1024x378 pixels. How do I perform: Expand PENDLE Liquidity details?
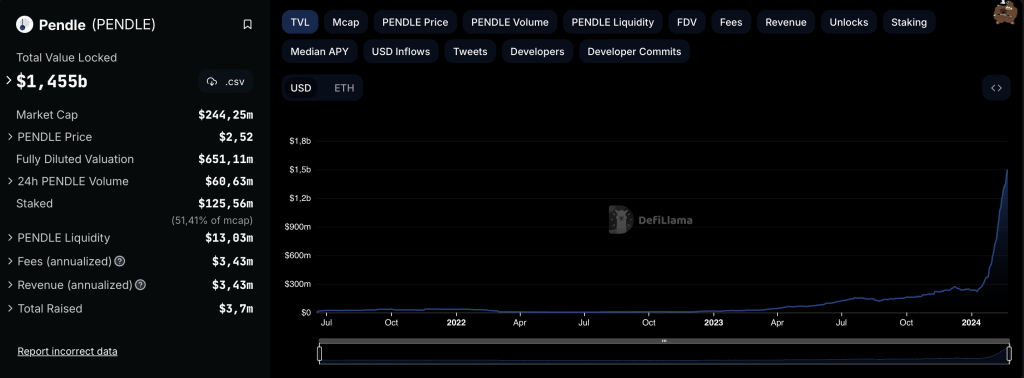point(10,238)
